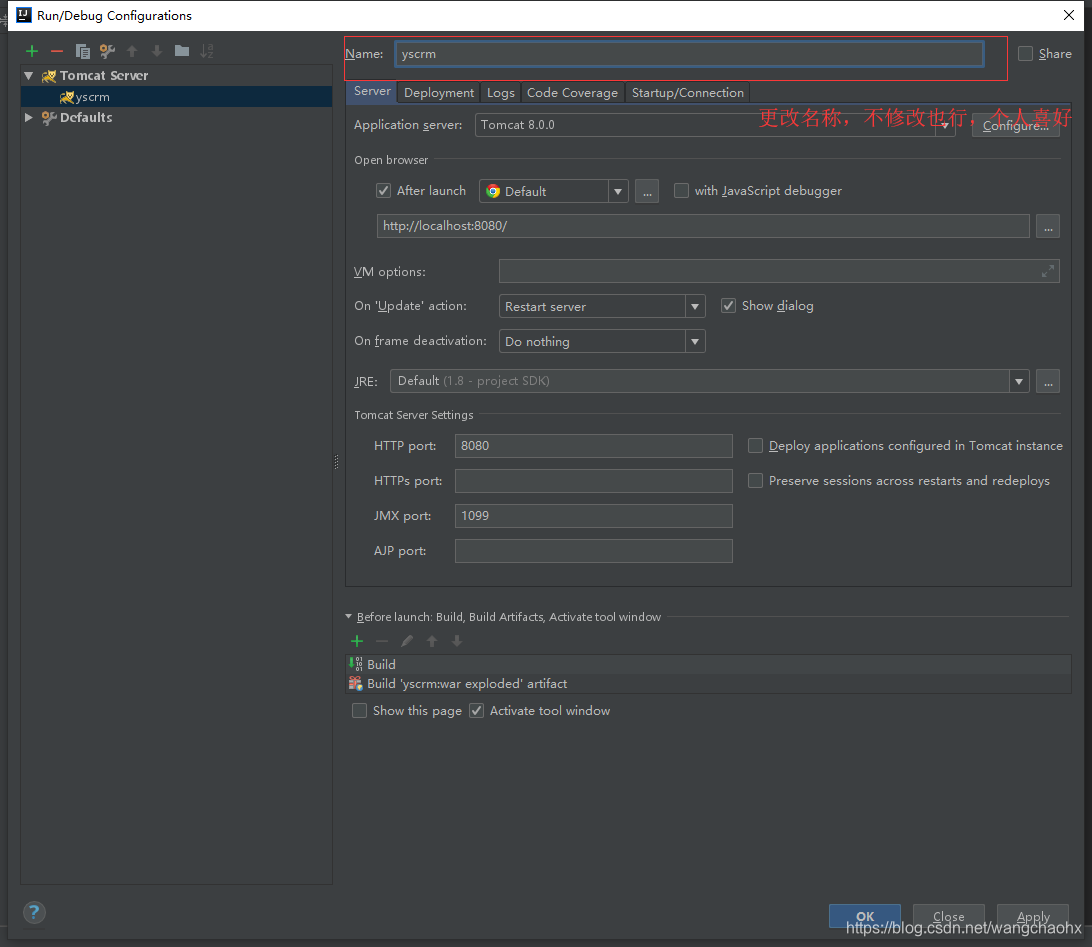Click the HTTP port field
This screenshot has height=947, width=1092.
point(593,446)
